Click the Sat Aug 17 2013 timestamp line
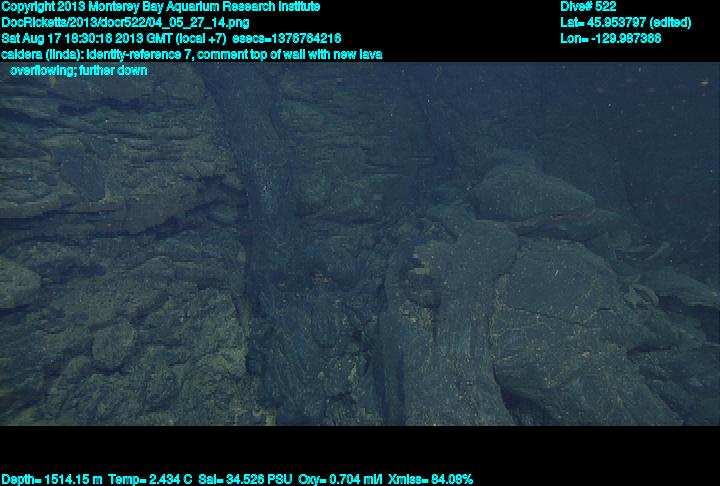 [x=171, y=39]
